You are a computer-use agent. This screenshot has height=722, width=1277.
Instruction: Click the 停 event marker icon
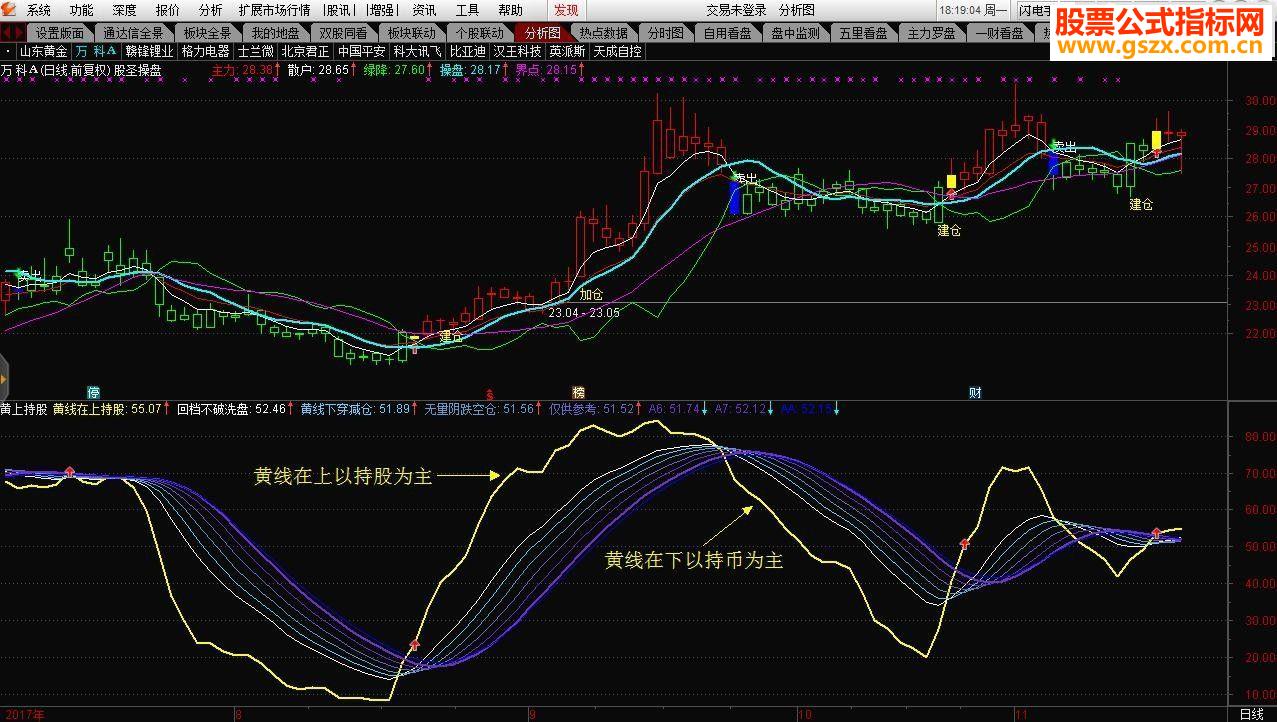pyautogui.click(x=94, y=392)
